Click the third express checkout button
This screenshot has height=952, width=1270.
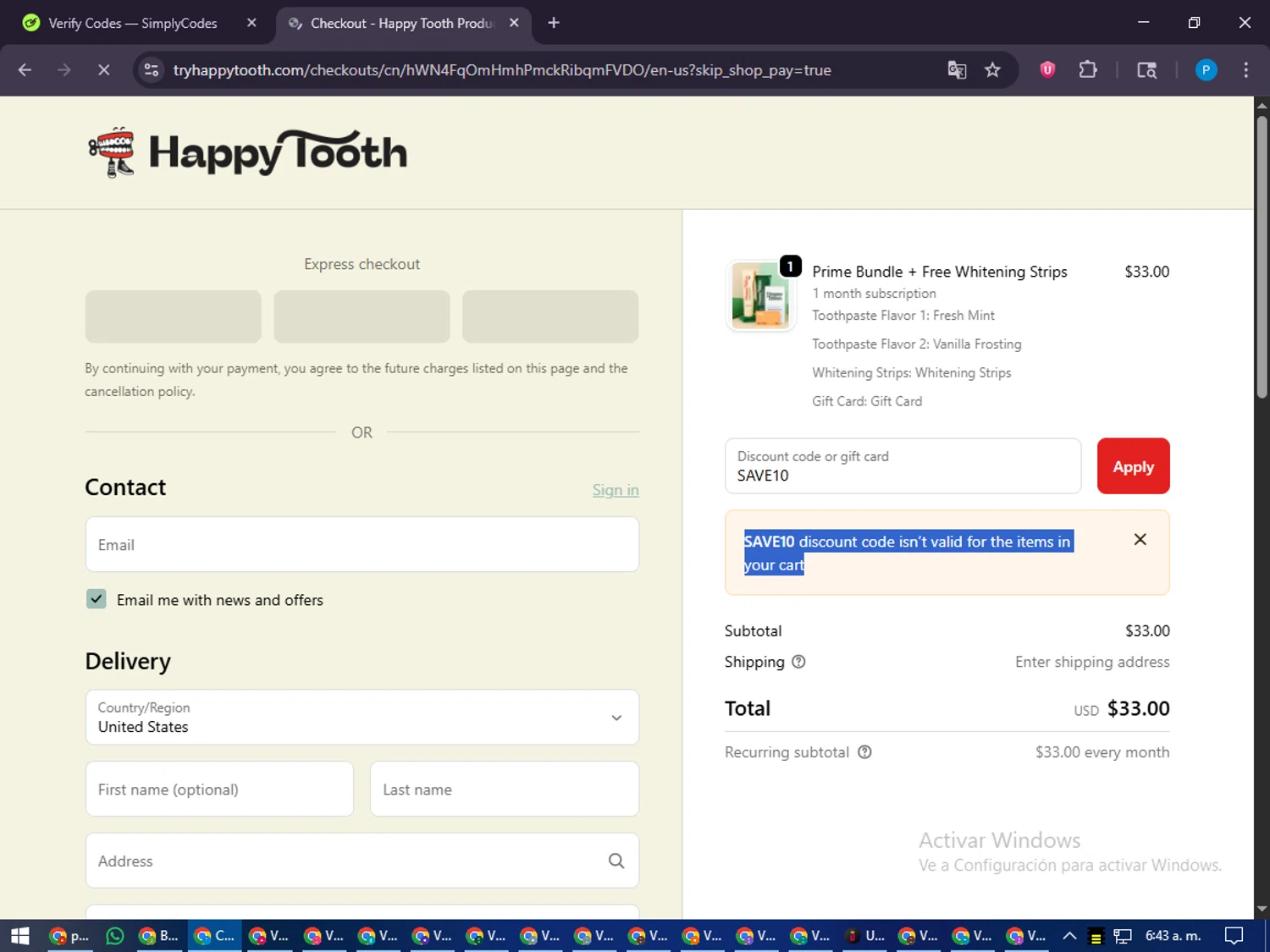click(x=550, y=316)
